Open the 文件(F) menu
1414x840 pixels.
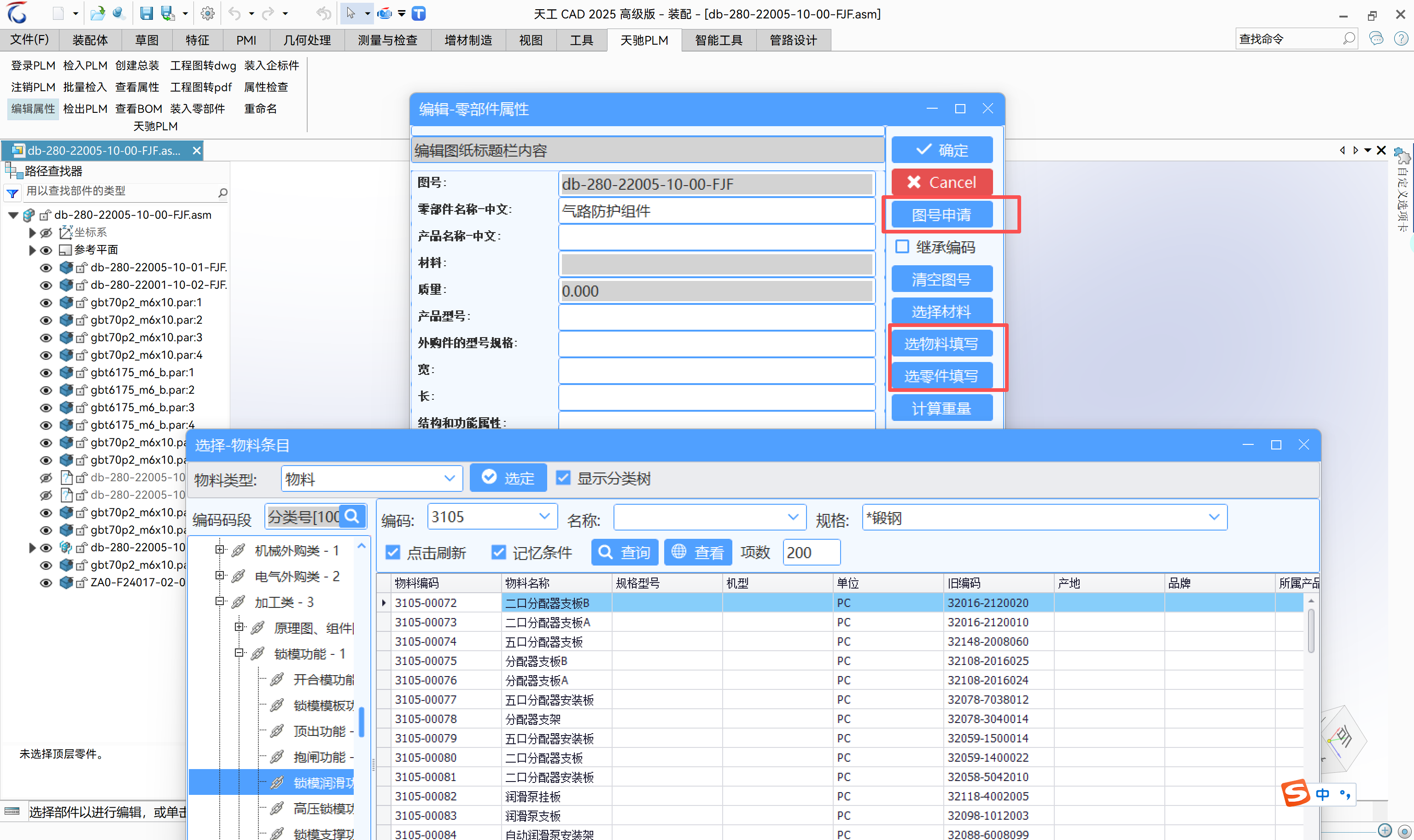coord(30,40)
